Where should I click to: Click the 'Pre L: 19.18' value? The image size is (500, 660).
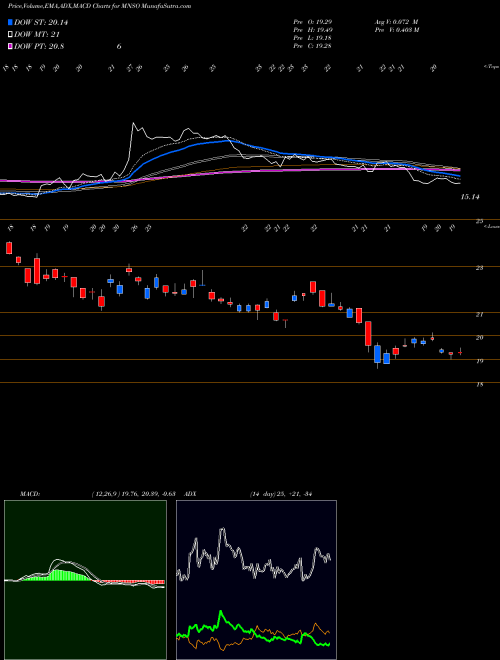[312, 38]
